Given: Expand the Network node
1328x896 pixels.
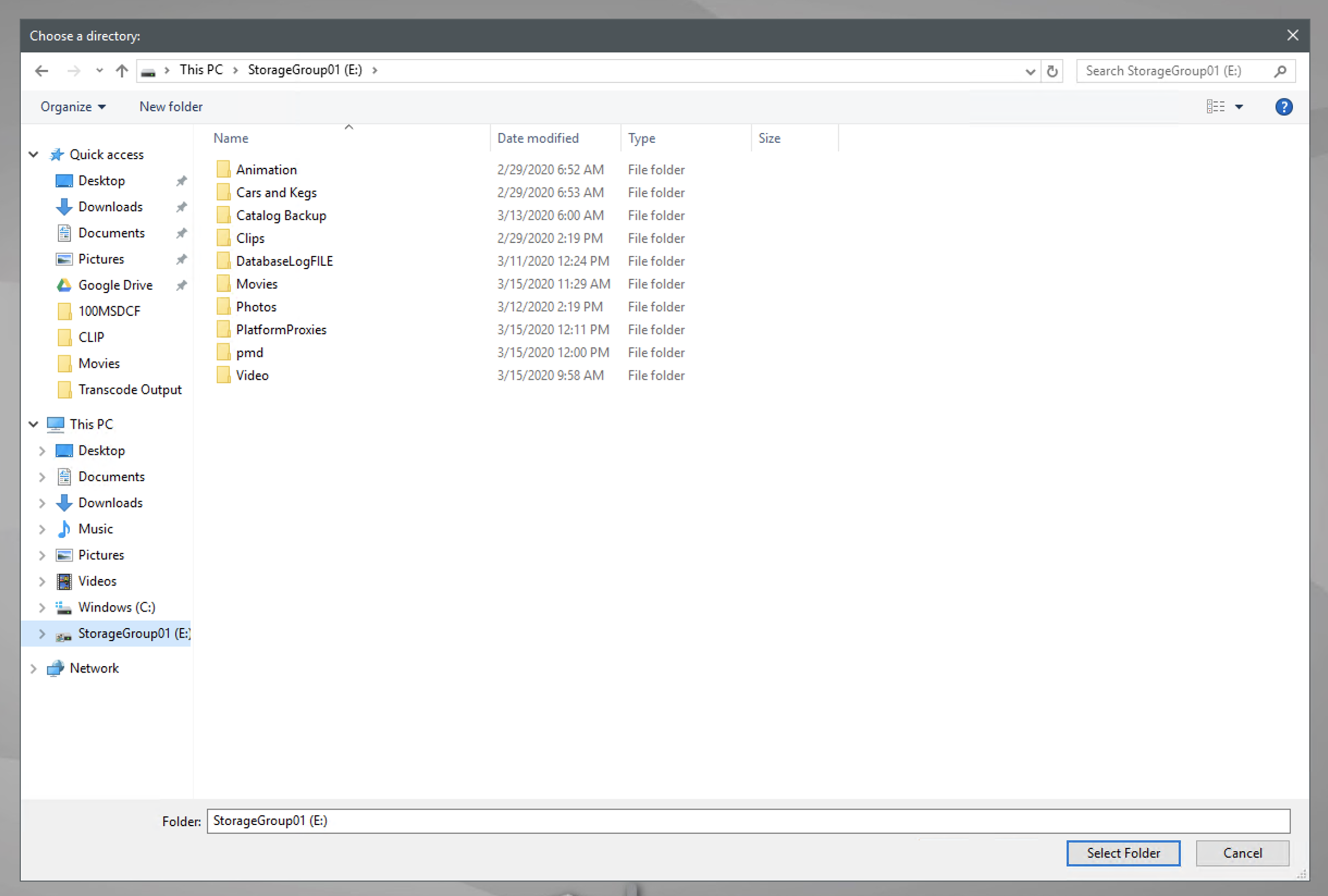Looking at the screenshot, I should (x=34, y=669).
